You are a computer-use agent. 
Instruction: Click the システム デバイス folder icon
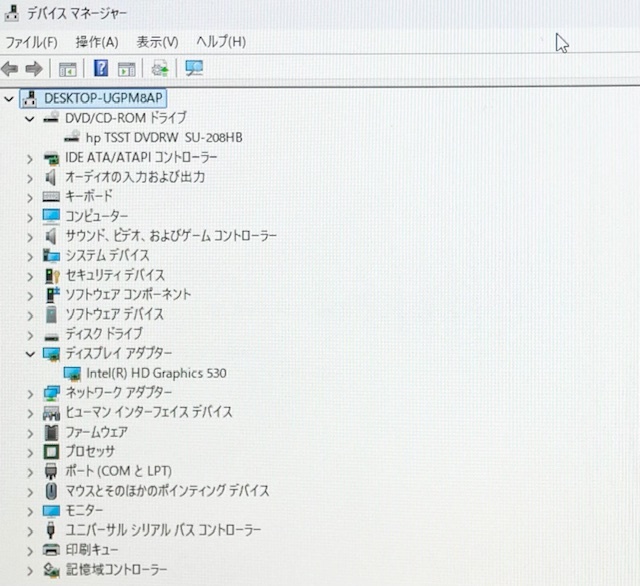(51, 255)
